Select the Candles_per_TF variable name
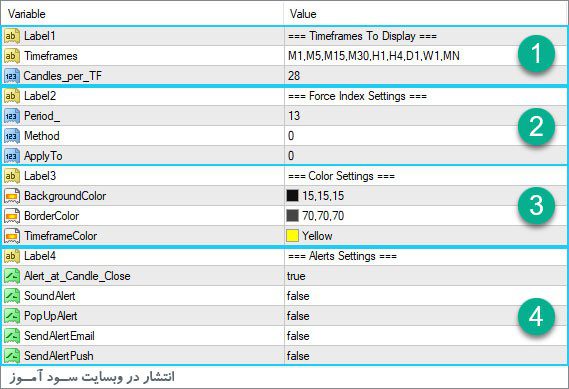The height and width of the screenshot is (389, 569). (63, 76)
